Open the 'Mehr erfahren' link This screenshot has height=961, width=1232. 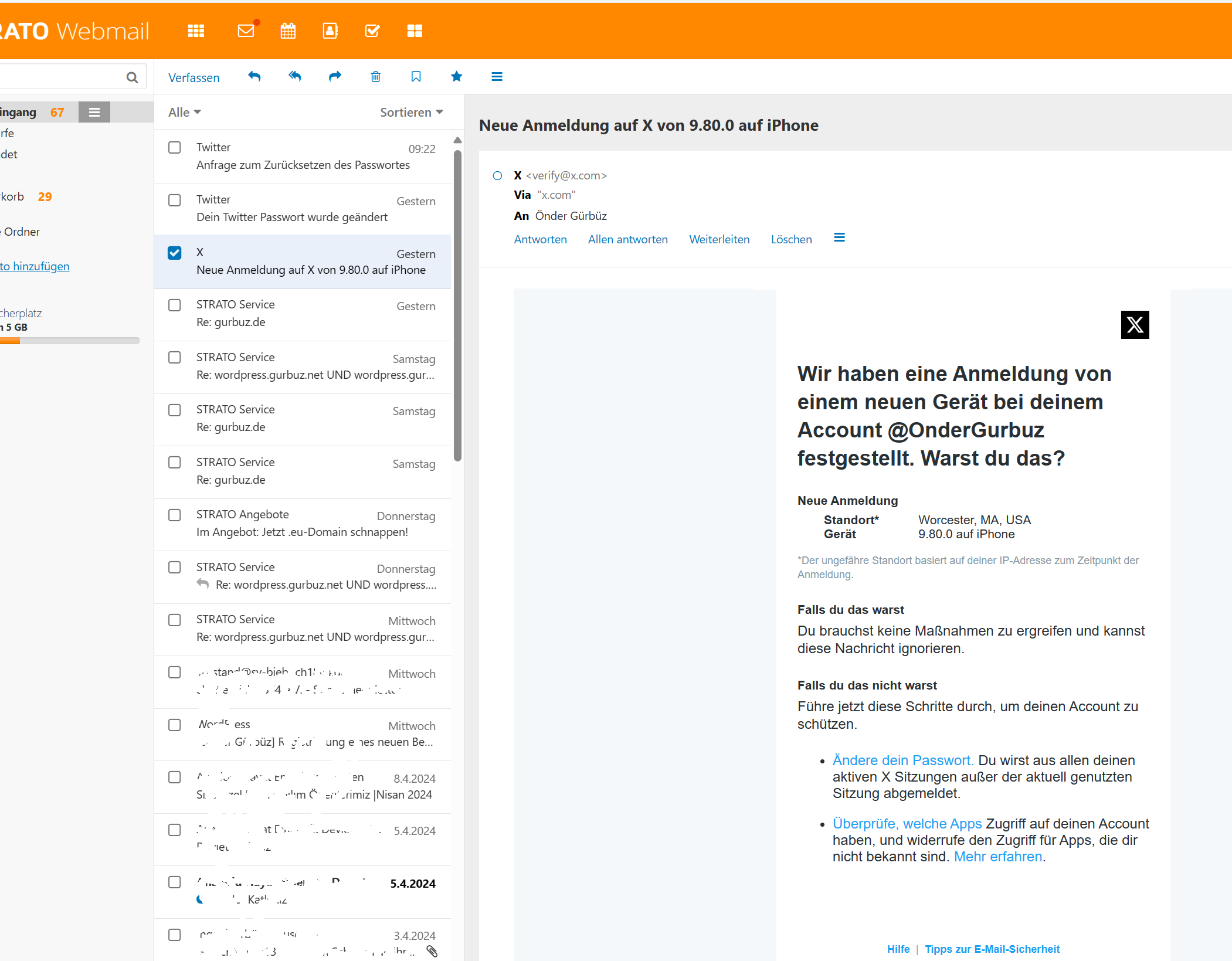(x=998, y=857)
